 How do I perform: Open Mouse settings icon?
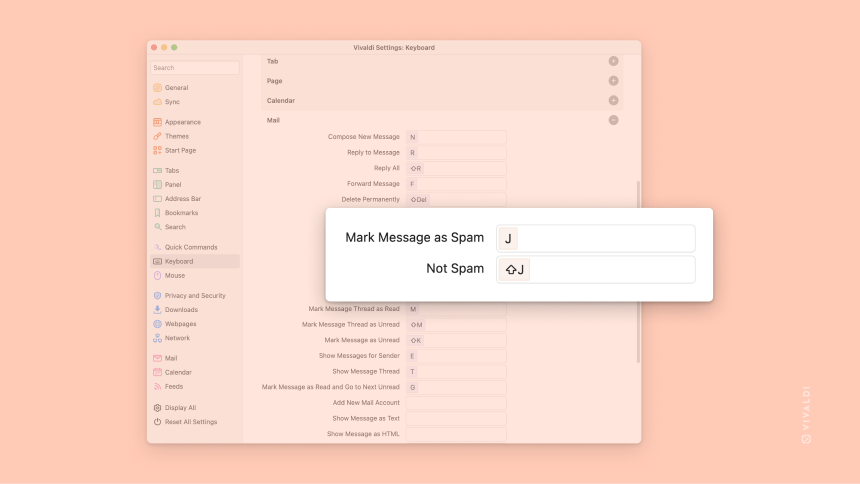point(157,275)
